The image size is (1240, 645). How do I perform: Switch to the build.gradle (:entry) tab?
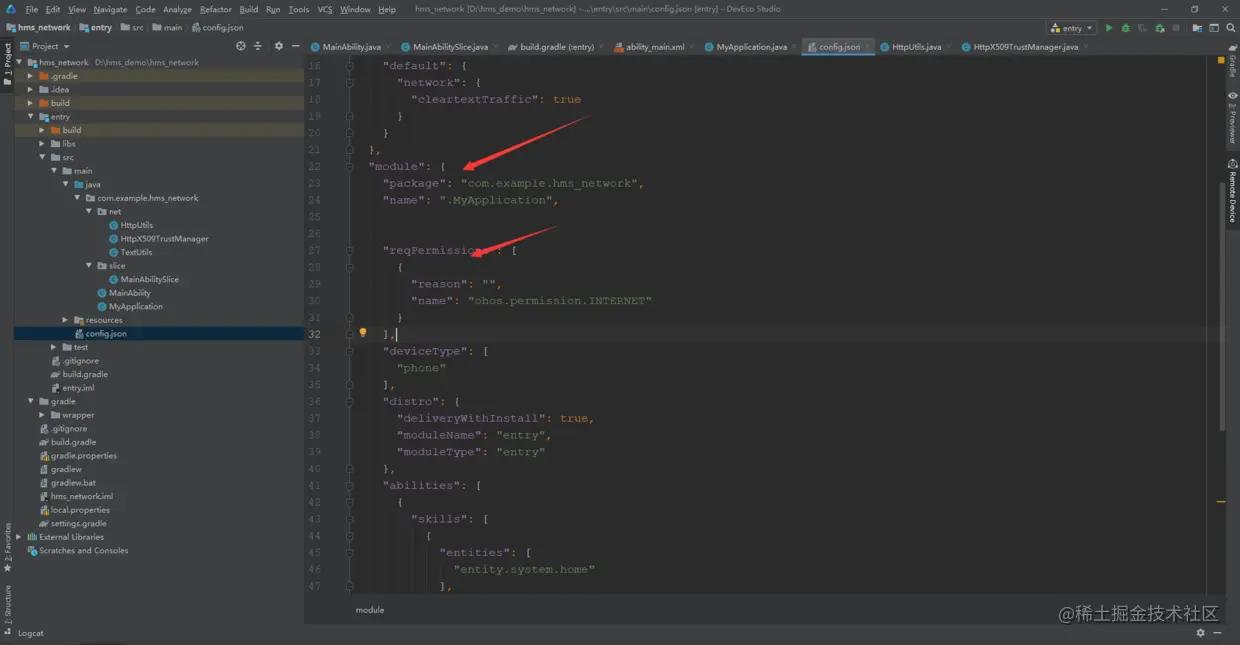point(556,46)
